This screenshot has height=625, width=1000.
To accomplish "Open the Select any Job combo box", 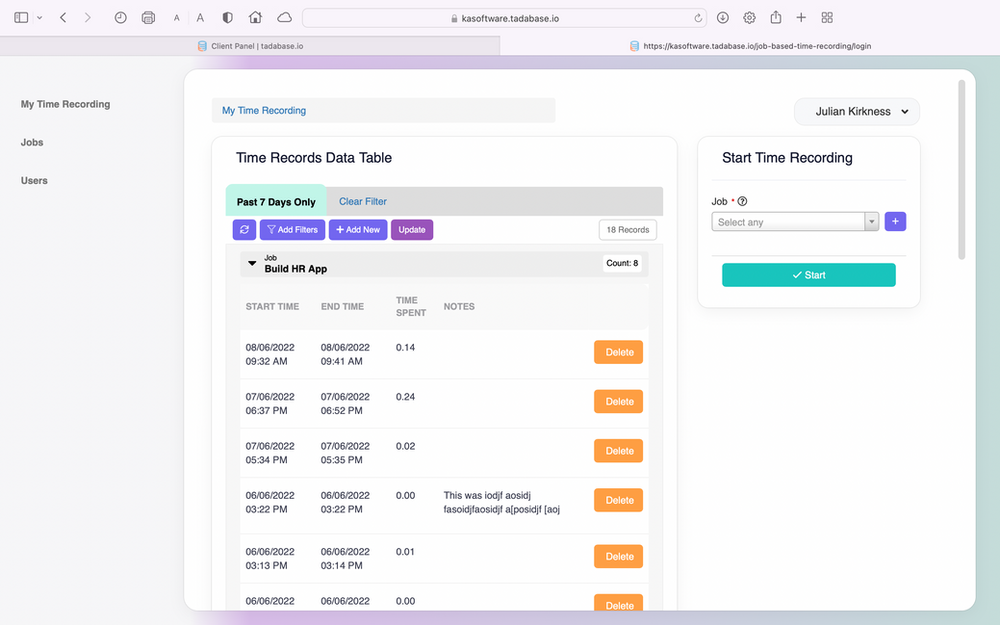I will click(x=788, y=221).
